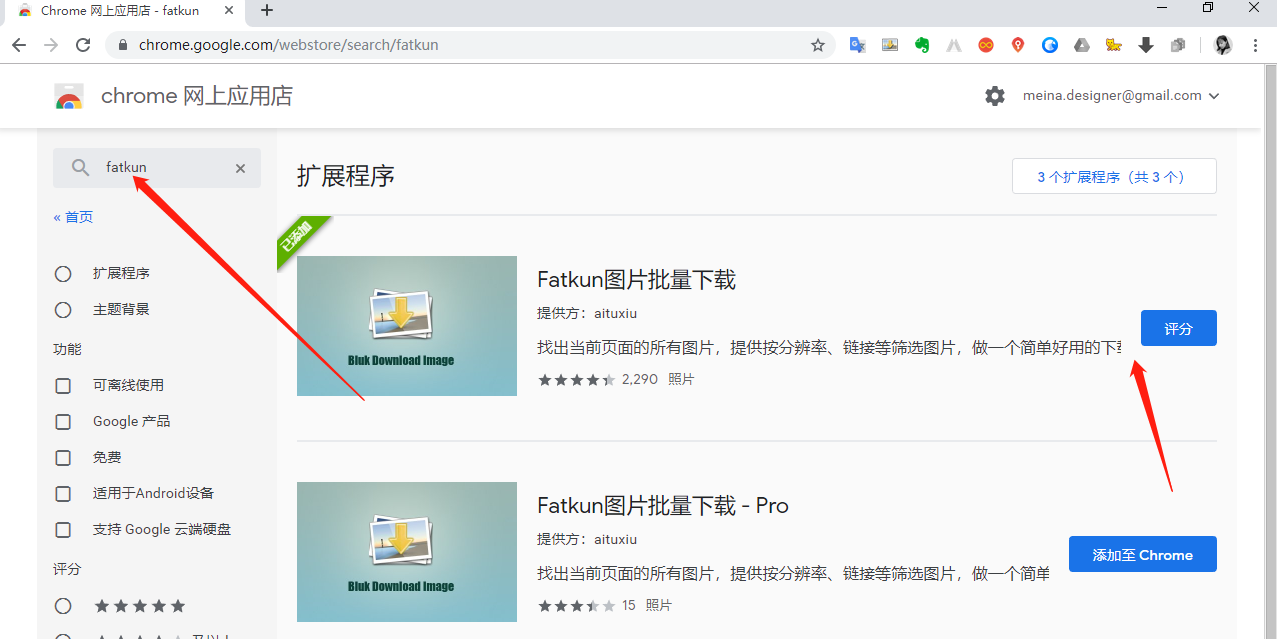
Task: Check the 可离线使用 filter
Action: point(63,386)
